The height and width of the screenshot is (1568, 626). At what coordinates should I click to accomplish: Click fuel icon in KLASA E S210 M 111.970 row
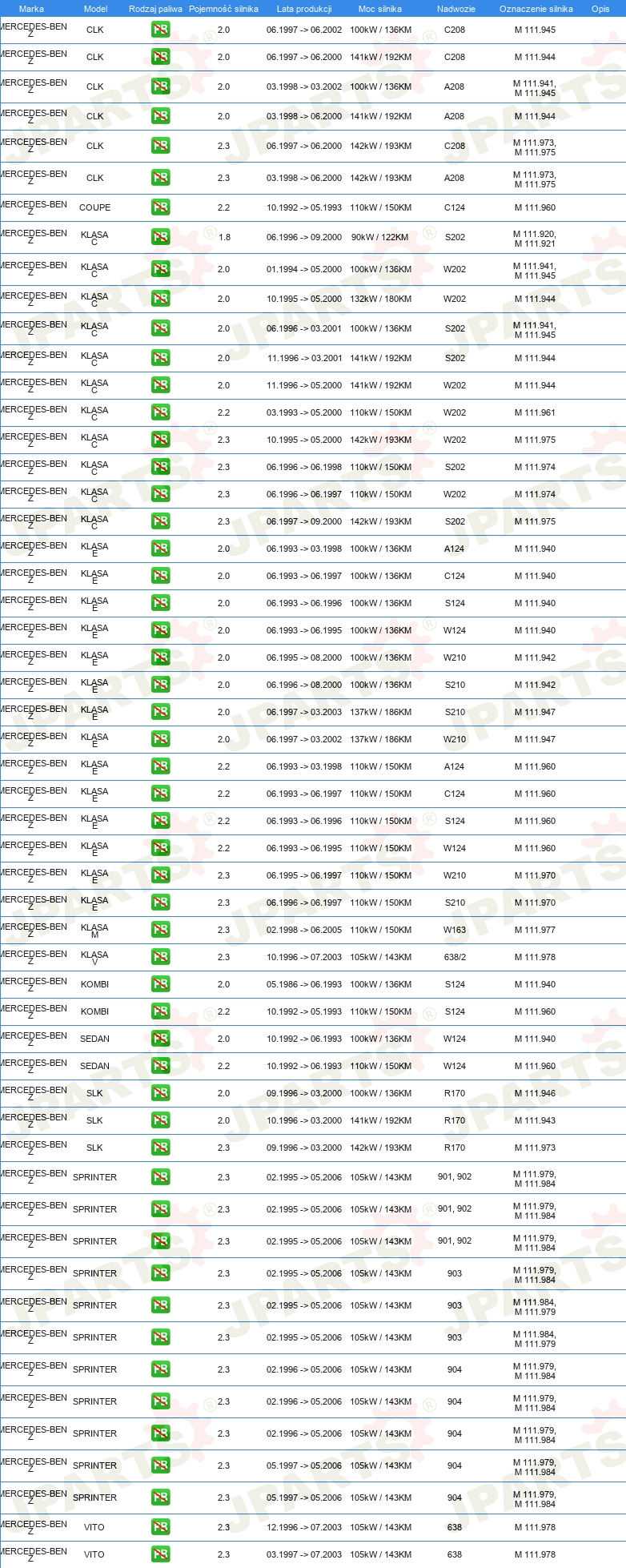(x=160, y=903)
